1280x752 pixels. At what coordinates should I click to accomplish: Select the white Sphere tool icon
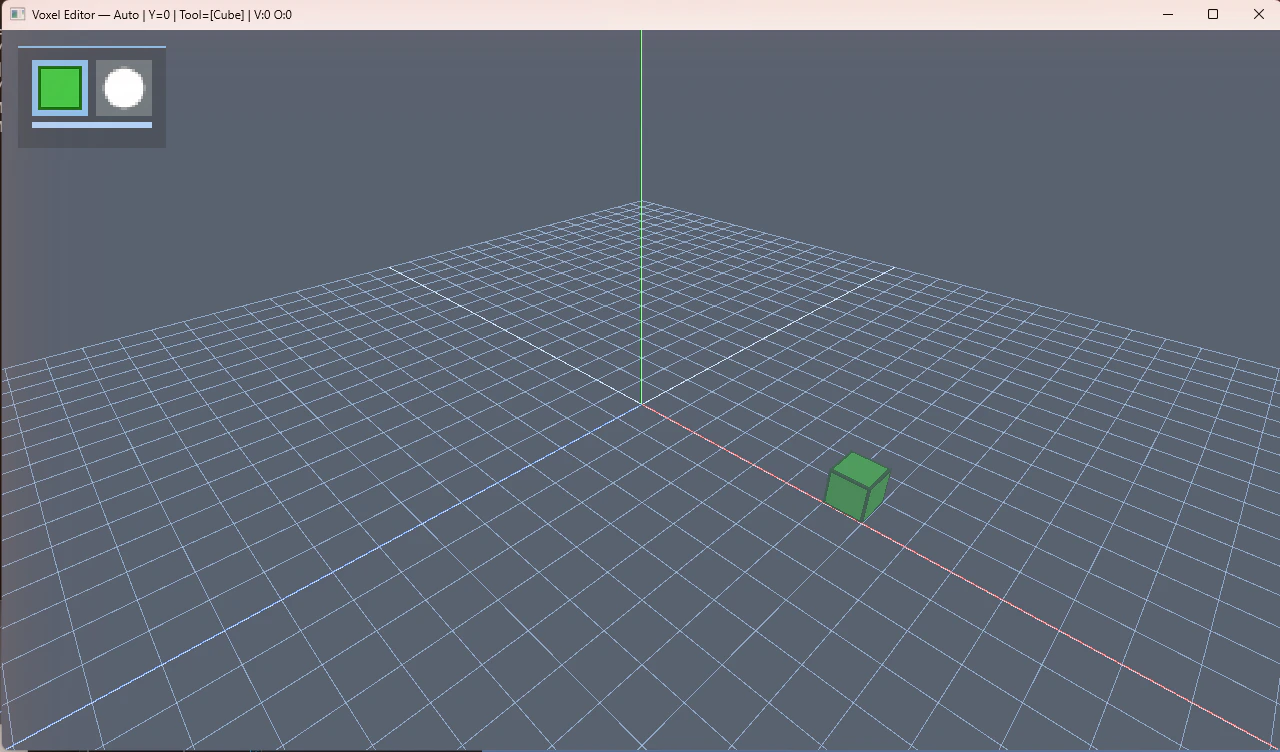coord(124,88)
